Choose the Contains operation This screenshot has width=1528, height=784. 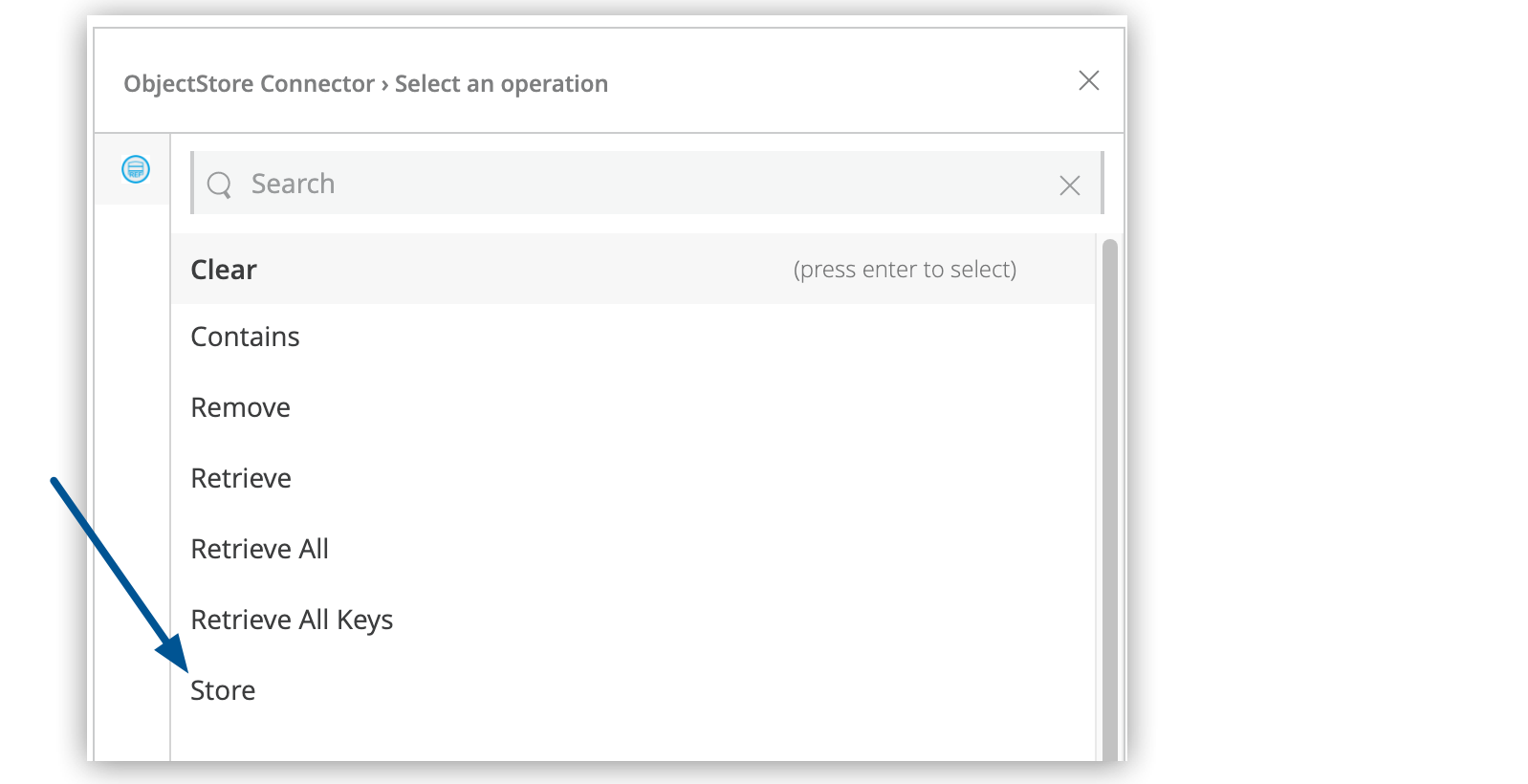click(x=245, y=337)
